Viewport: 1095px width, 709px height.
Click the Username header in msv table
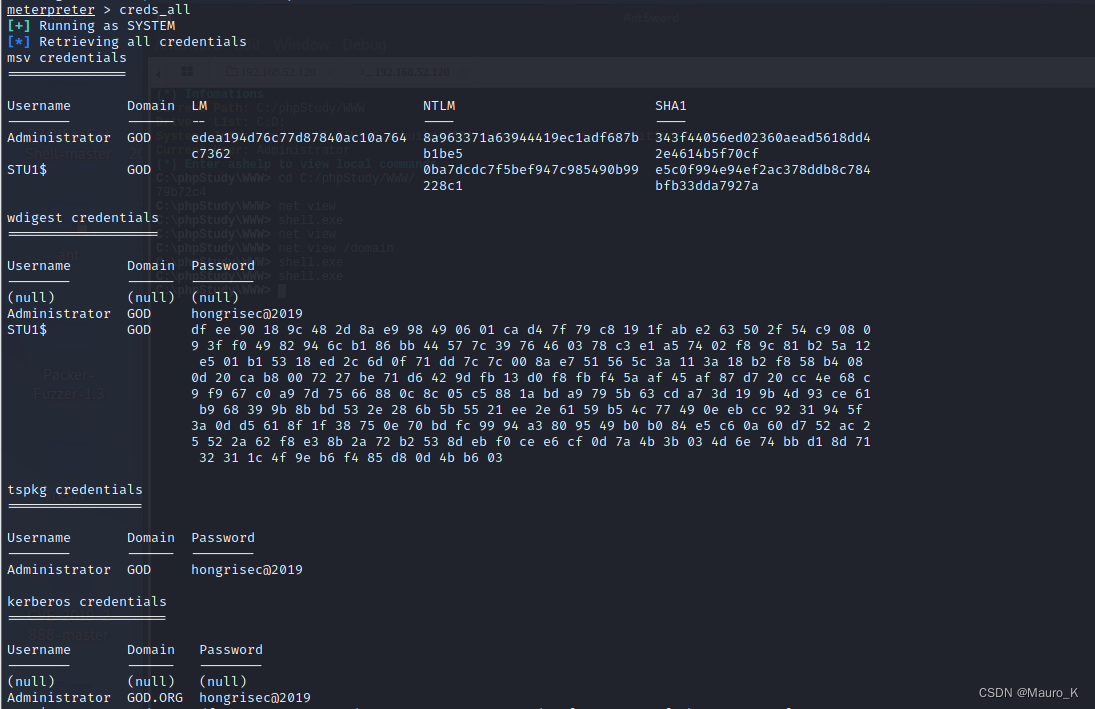(38, 105)
